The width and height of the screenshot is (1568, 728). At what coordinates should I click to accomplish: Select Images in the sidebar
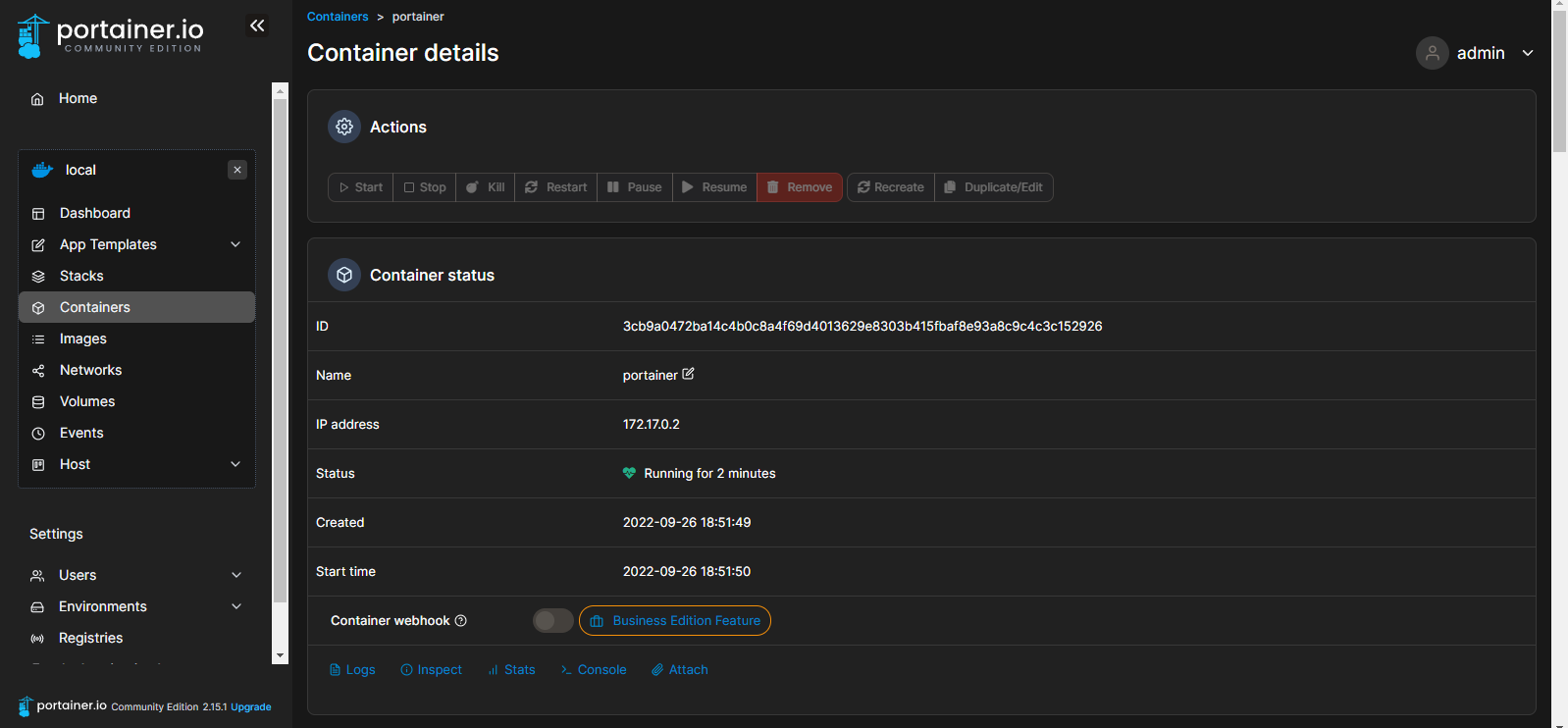pyautogui.click(x=83, y=338)
